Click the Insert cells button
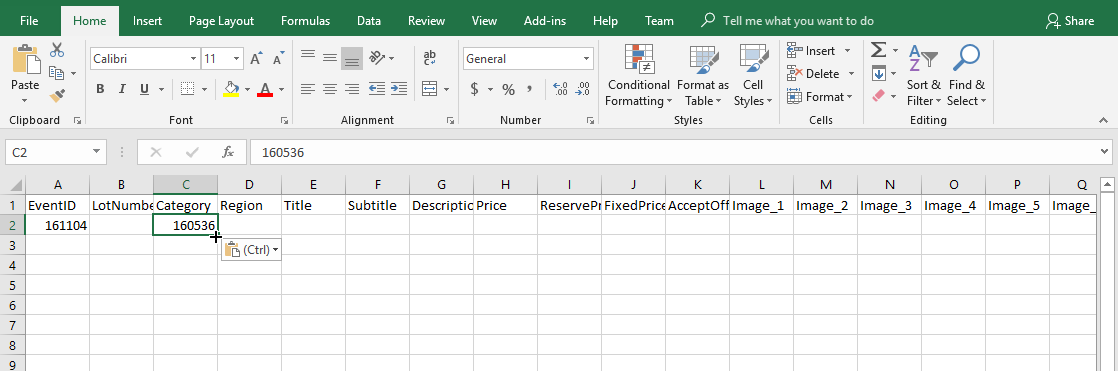The image size is (1118, 371). (x=819, y=51)
